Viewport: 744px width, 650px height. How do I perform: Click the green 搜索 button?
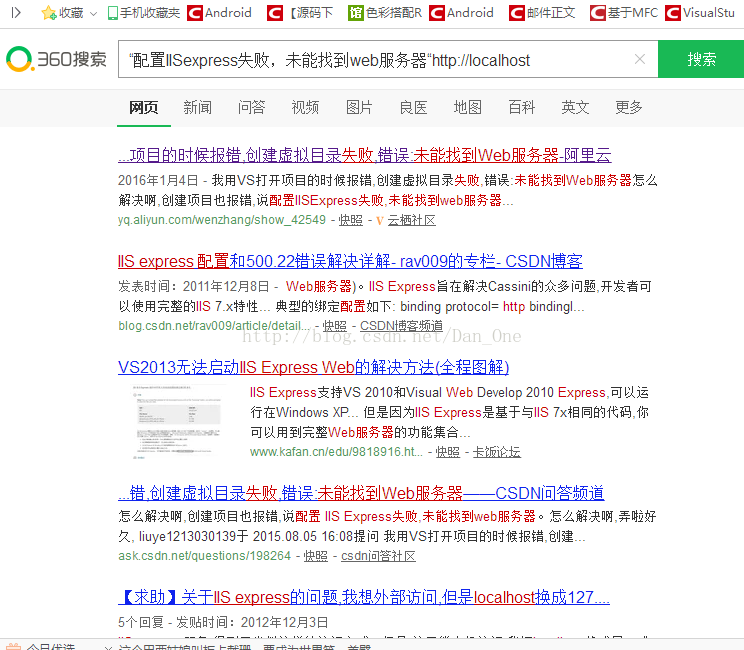tap(701, 59)
